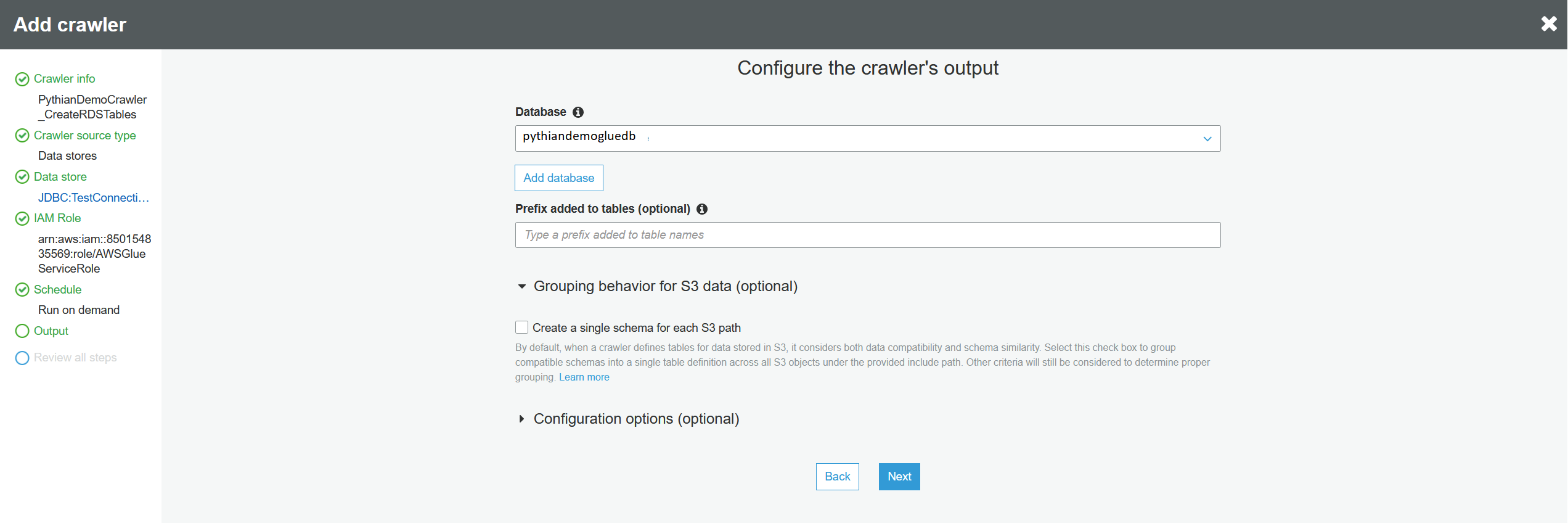The width and height of the screenshot is (1568, 523).
Task: Open the Learn more link
Action: [x=584, y=377]
